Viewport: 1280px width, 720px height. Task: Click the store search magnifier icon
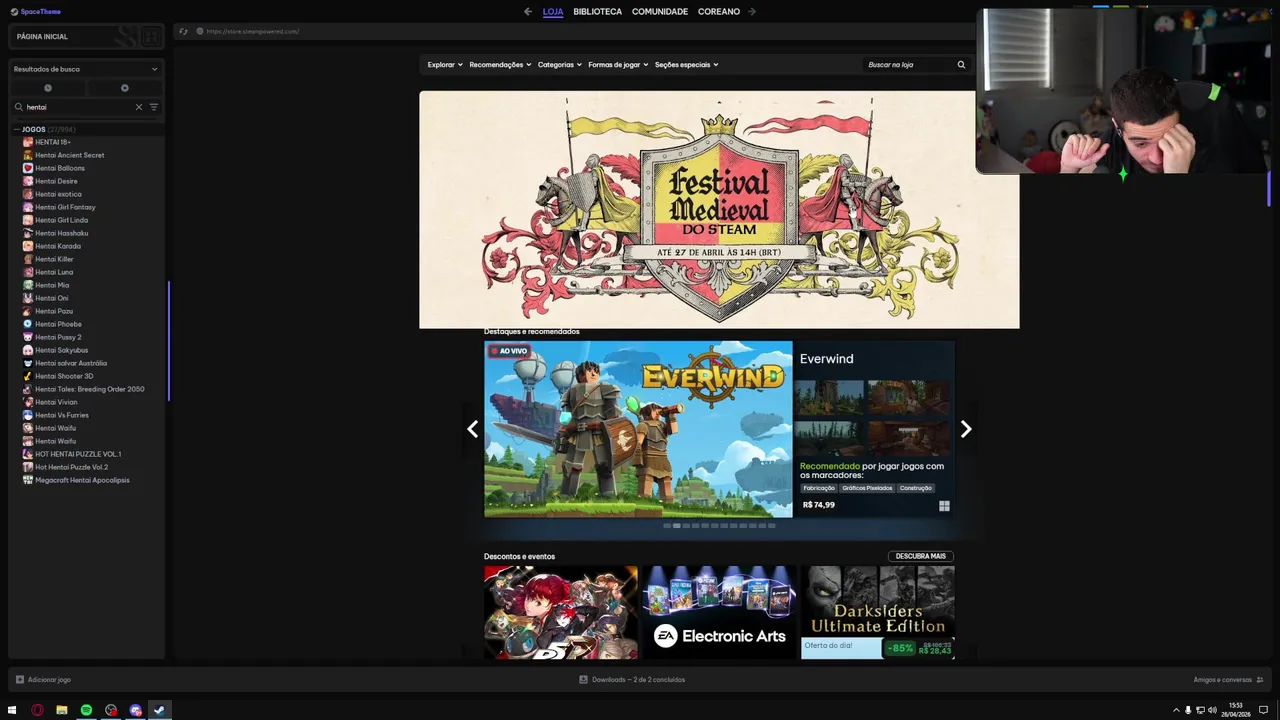pyautogui.click(x=961, y=65)
